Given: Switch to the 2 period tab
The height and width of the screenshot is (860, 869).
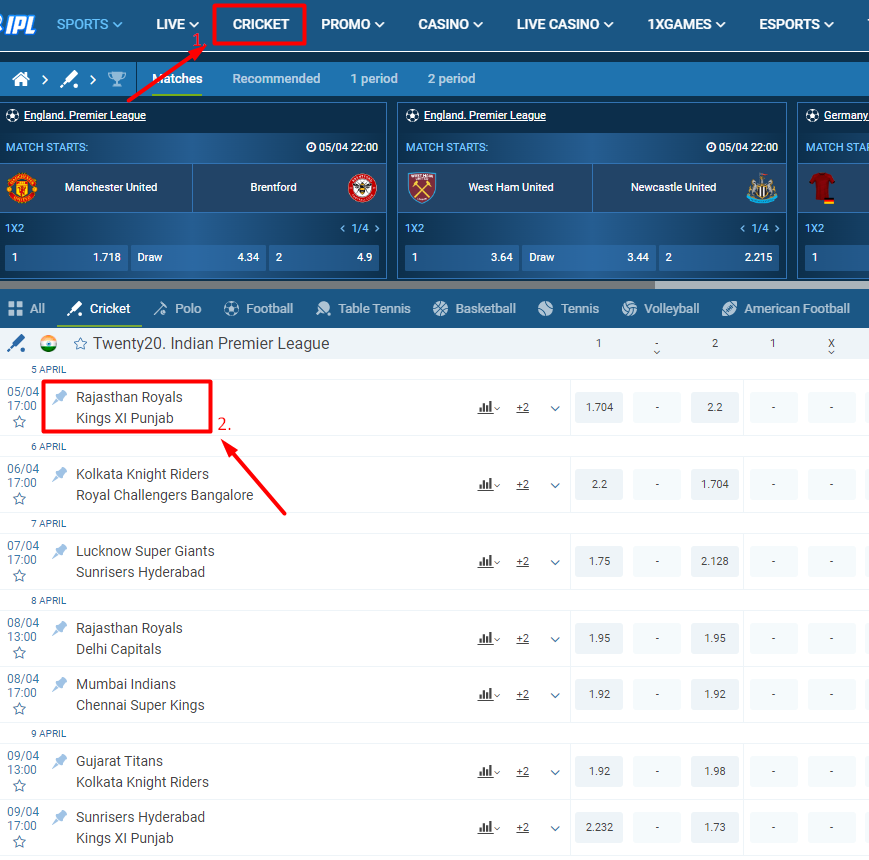Looking at the screenshot, I should pos(451,79).
